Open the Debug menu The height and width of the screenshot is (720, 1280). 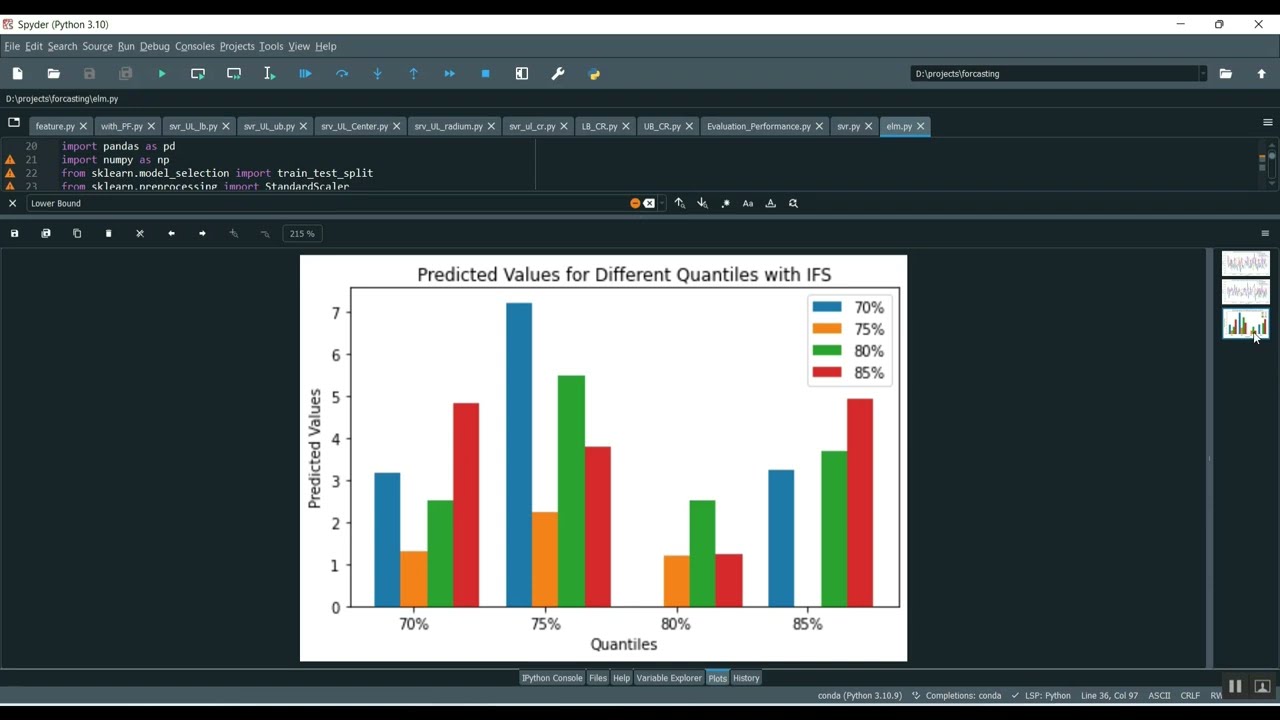pos(154,46)
